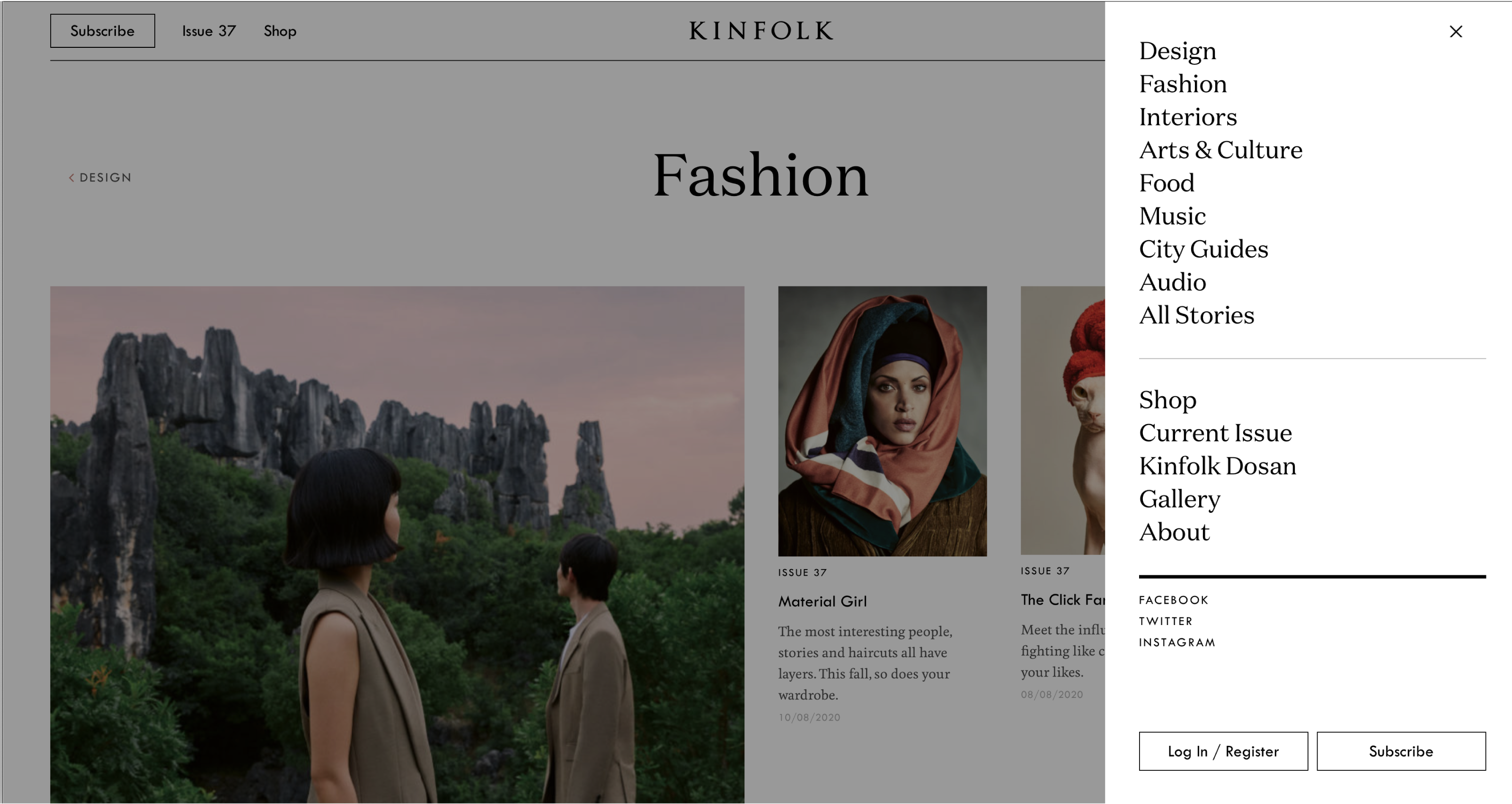Select Audio in the side menu
Screen dimensions: 1512x804
click(x=1173, y=282)
